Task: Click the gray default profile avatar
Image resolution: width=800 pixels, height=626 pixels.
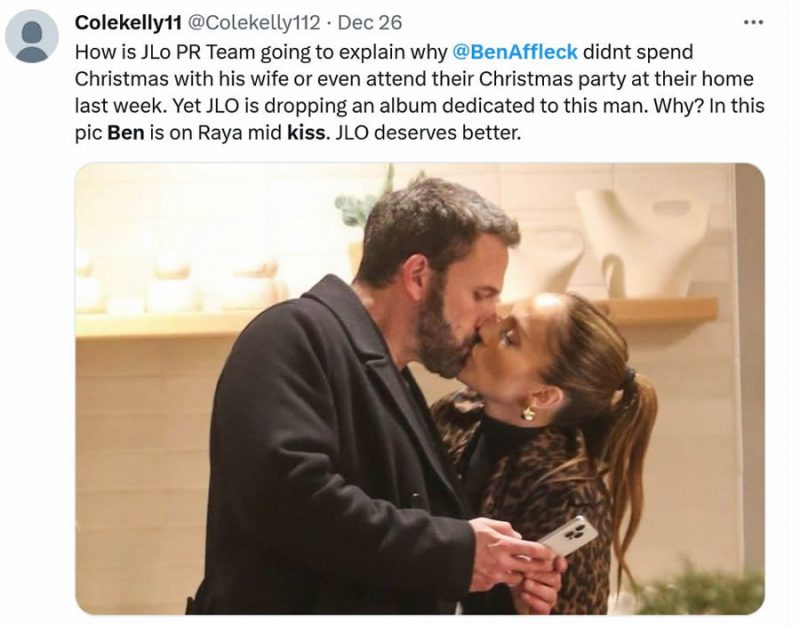Action: [32, 36]
